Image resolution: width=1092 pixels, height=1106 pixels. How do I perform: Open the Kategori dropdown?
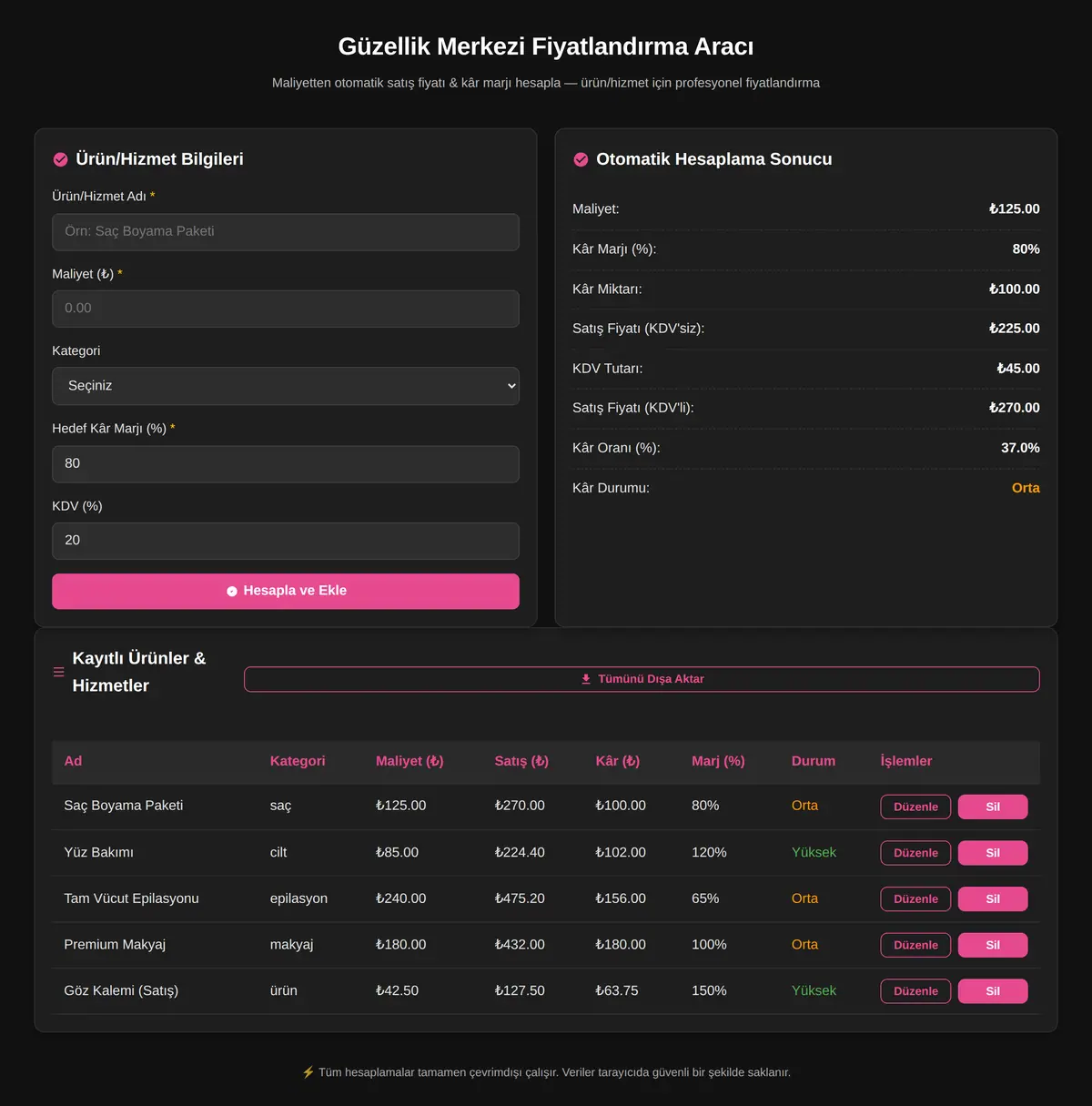(286, 386)
